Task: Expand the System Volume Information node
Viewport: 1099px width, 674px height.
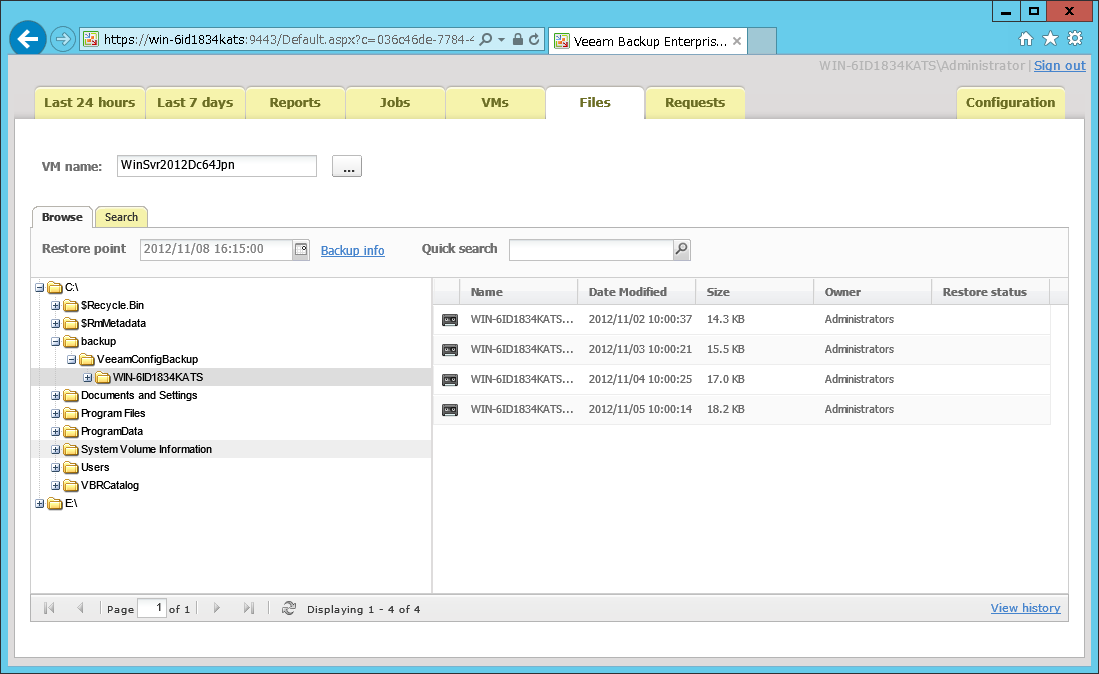Action: (55, 450)
